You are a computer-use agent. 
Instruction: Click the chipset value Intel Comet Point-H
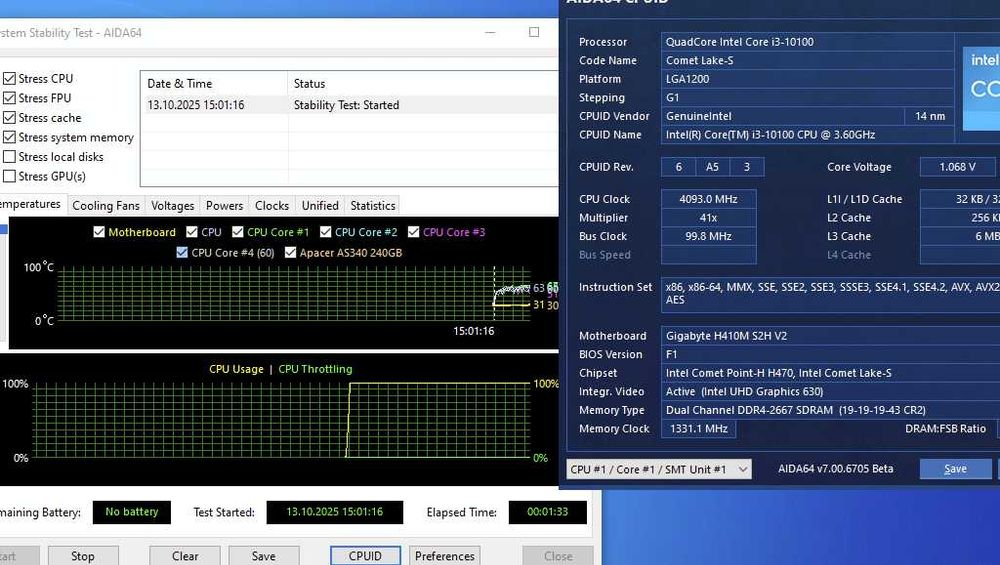tap(830, 373)
